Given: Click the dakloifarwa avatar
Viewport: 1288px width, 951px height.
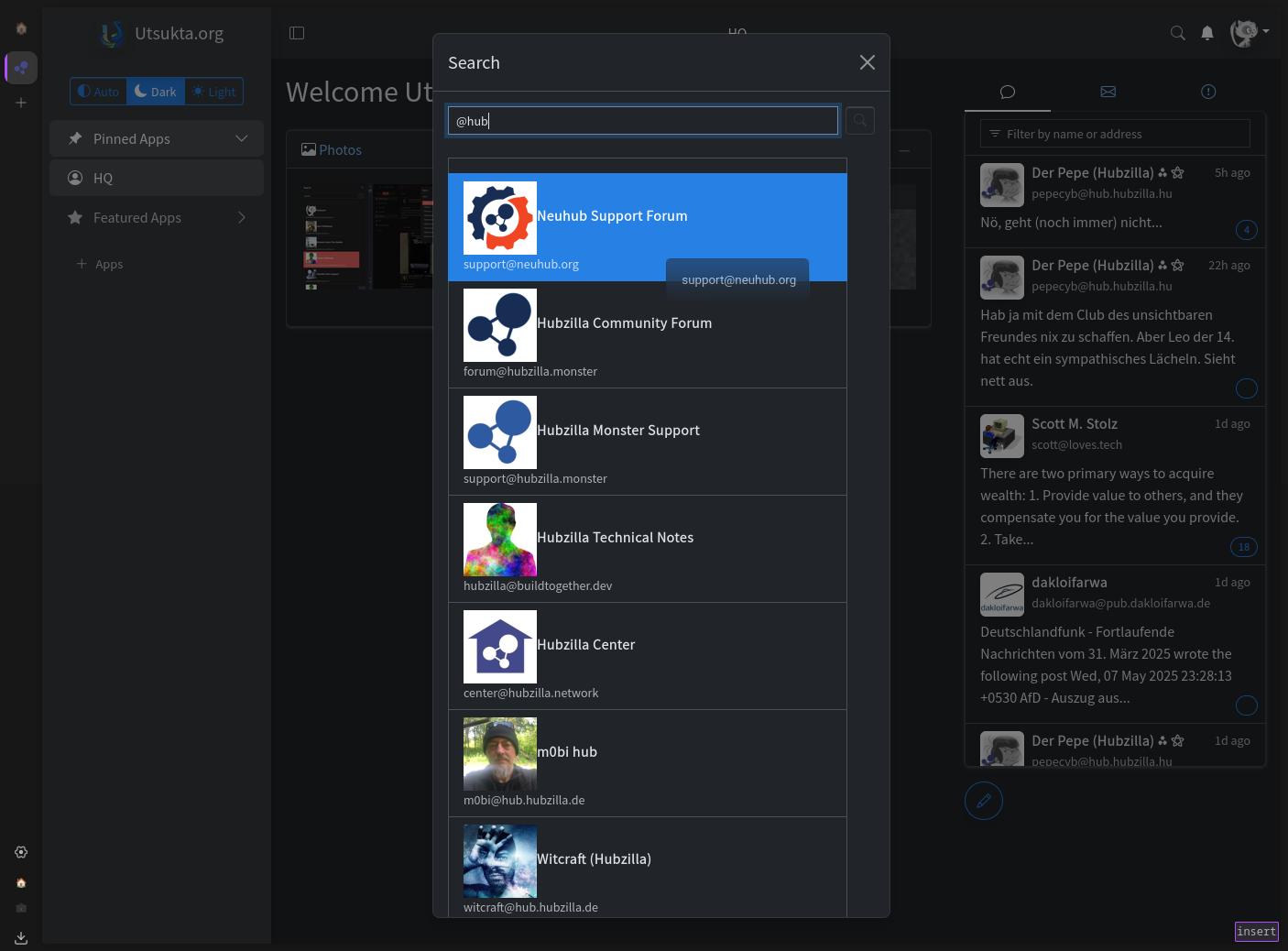Looking at the screenshot, I should point(1002,595).
